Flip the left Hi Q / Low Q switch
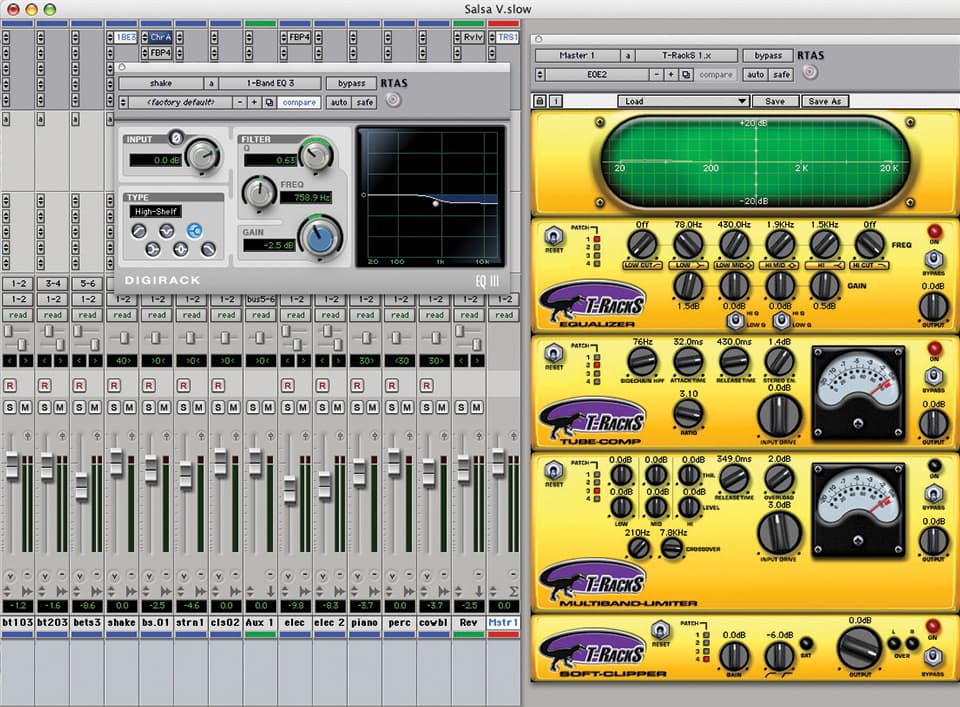Screen dimensions: 960x707 (x=735, y=320)
